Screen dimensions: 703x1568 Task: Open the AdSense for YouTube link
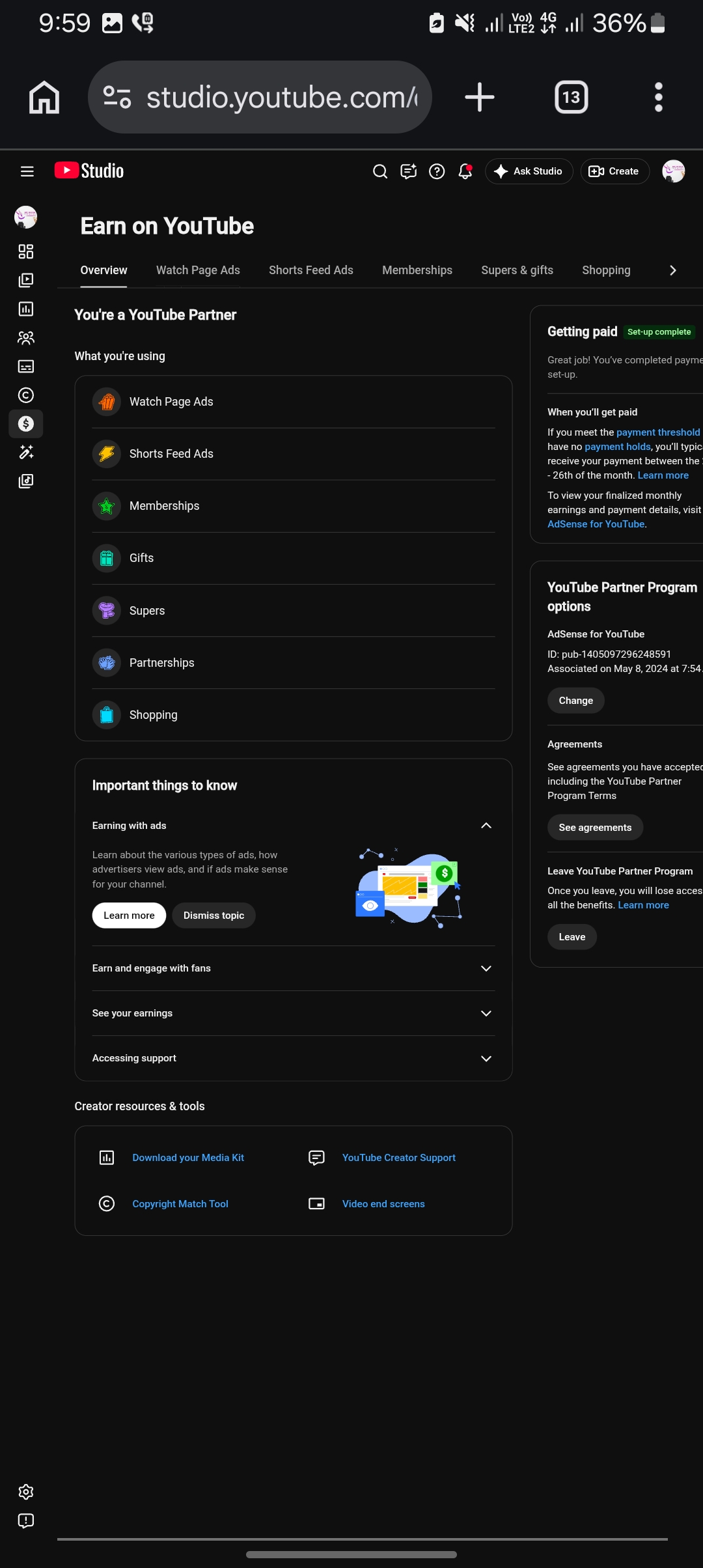coord(596,524)
